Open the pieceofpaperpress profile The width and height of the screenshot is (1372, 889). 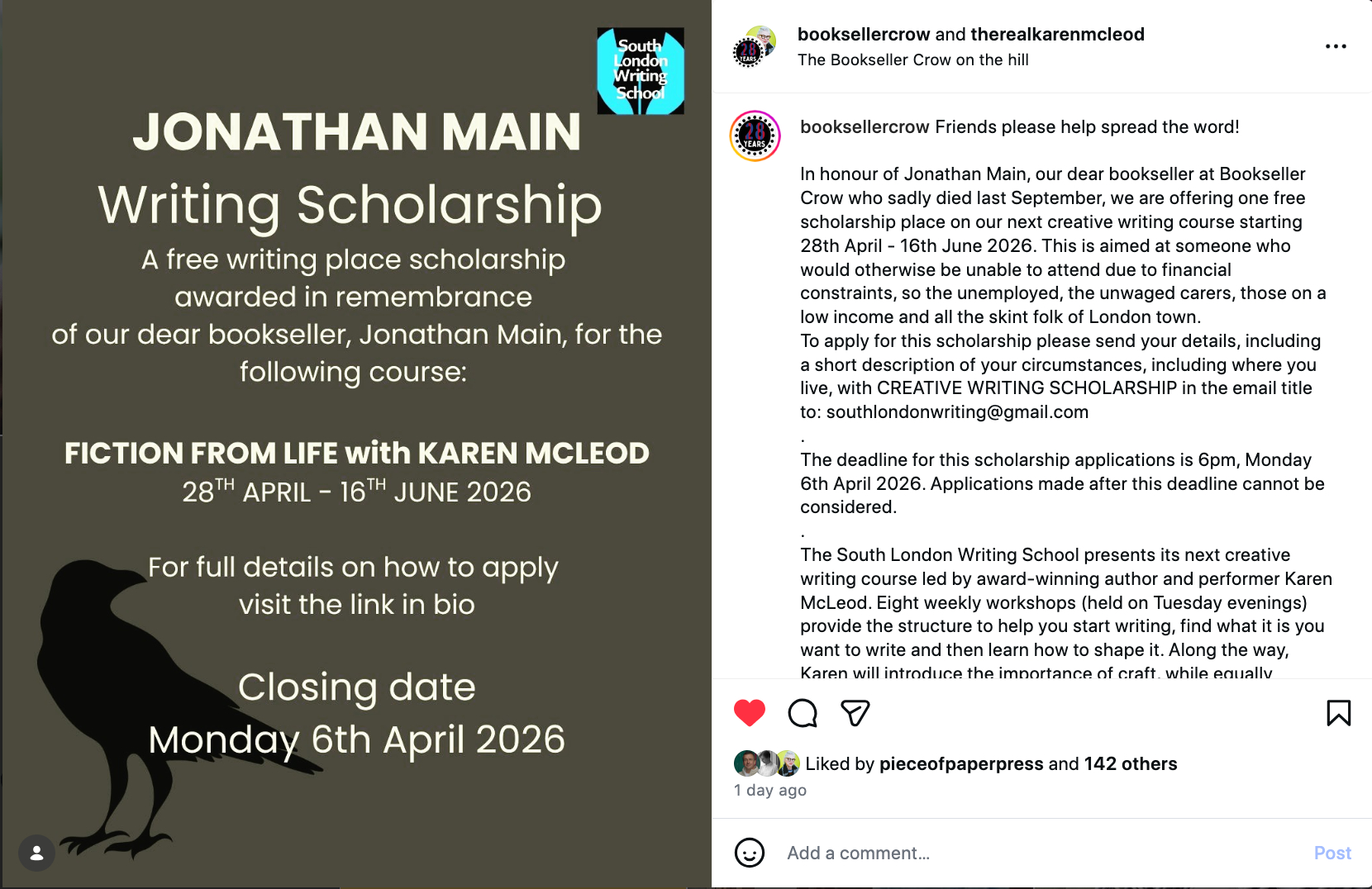(960, 763)
